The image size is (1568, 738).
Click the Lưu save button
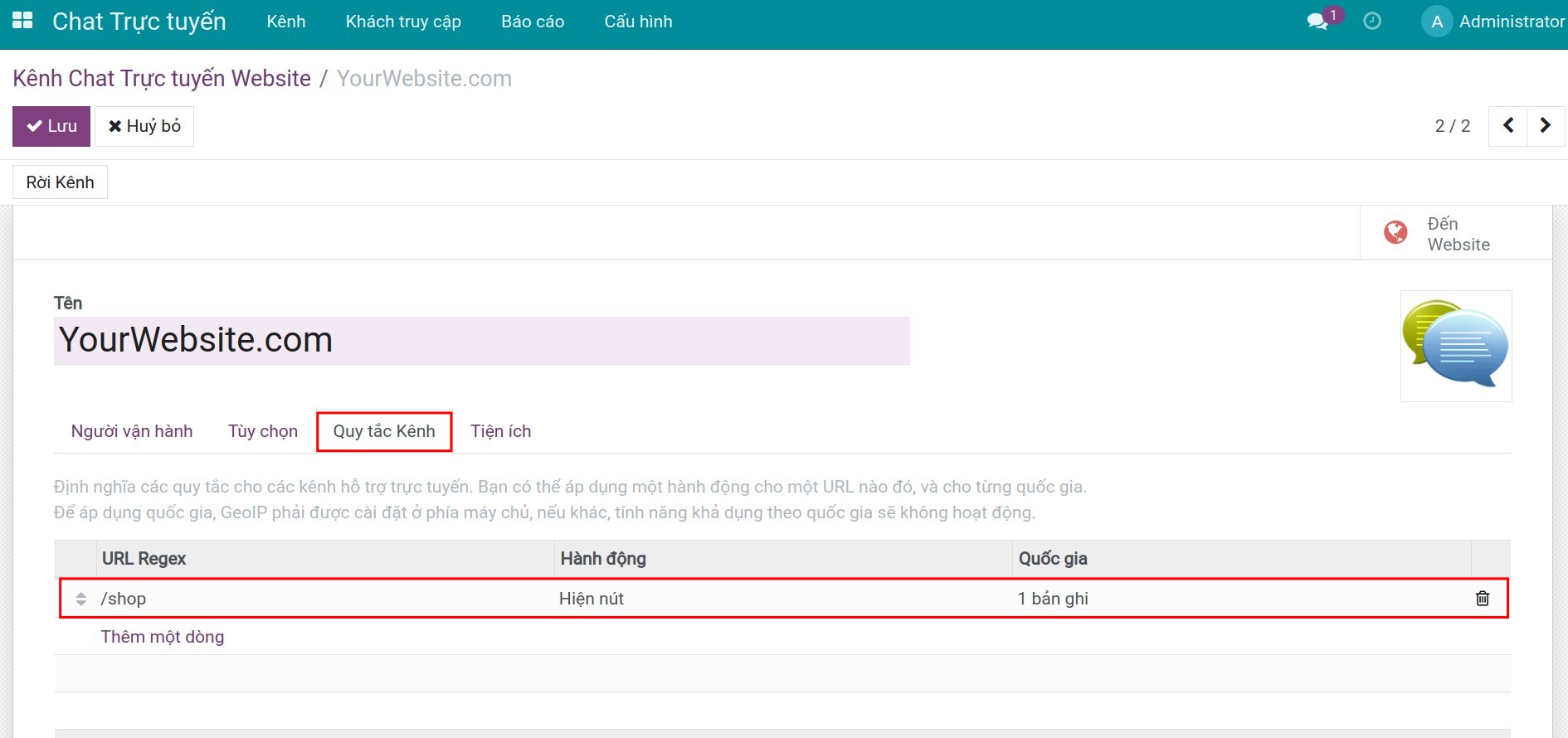[51, 126]
